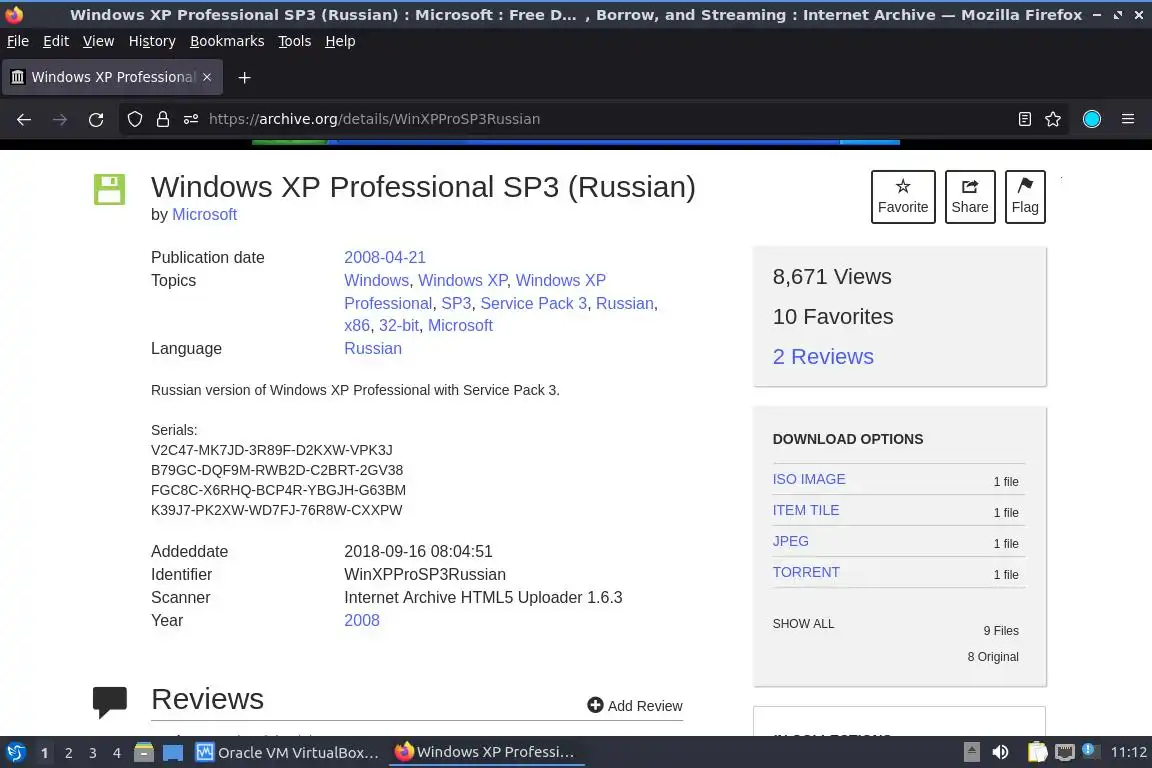Open a new tab with plus icon

(x=245, y=77)
